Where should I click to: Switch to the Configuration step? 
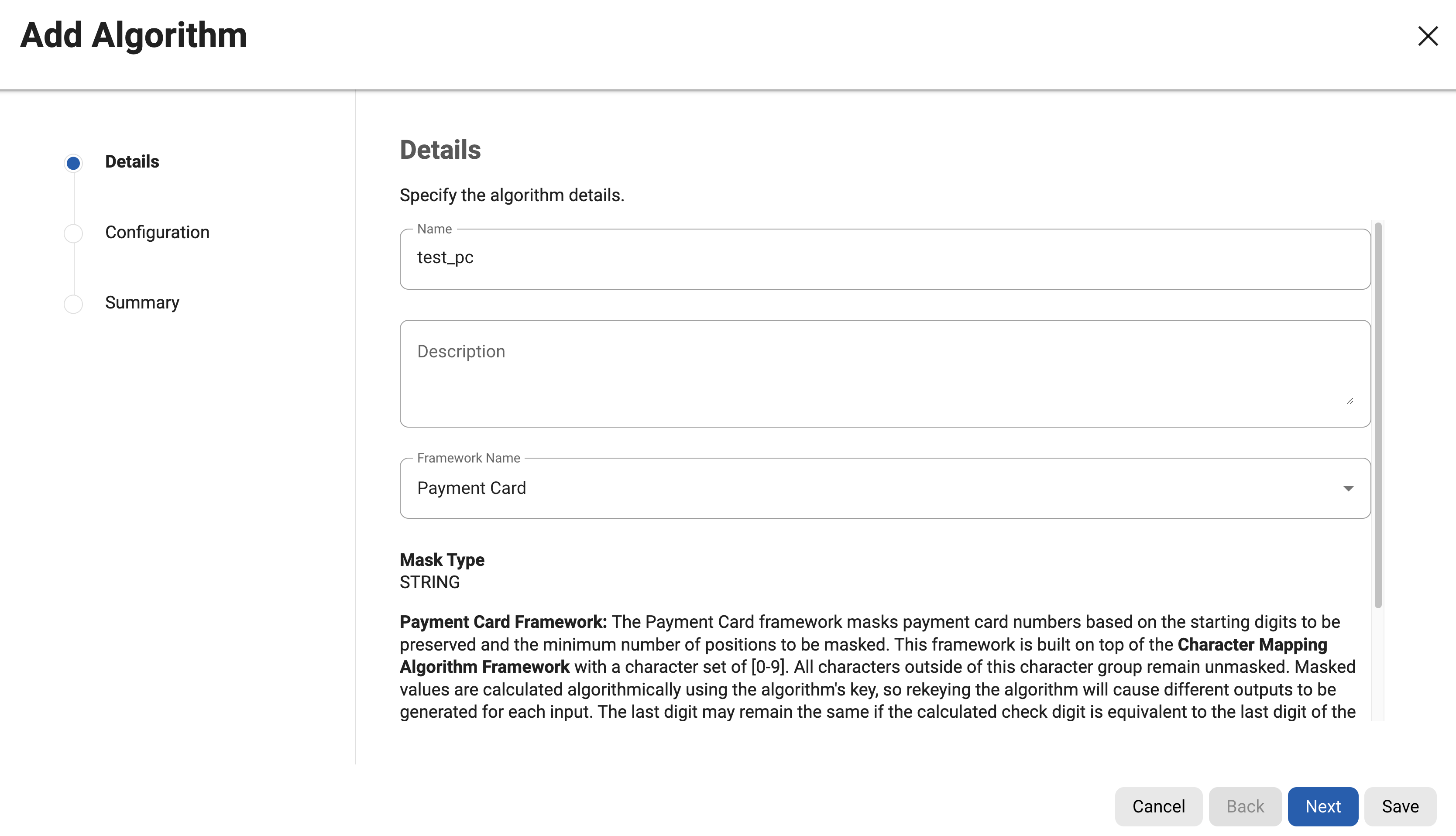[157, 232]
